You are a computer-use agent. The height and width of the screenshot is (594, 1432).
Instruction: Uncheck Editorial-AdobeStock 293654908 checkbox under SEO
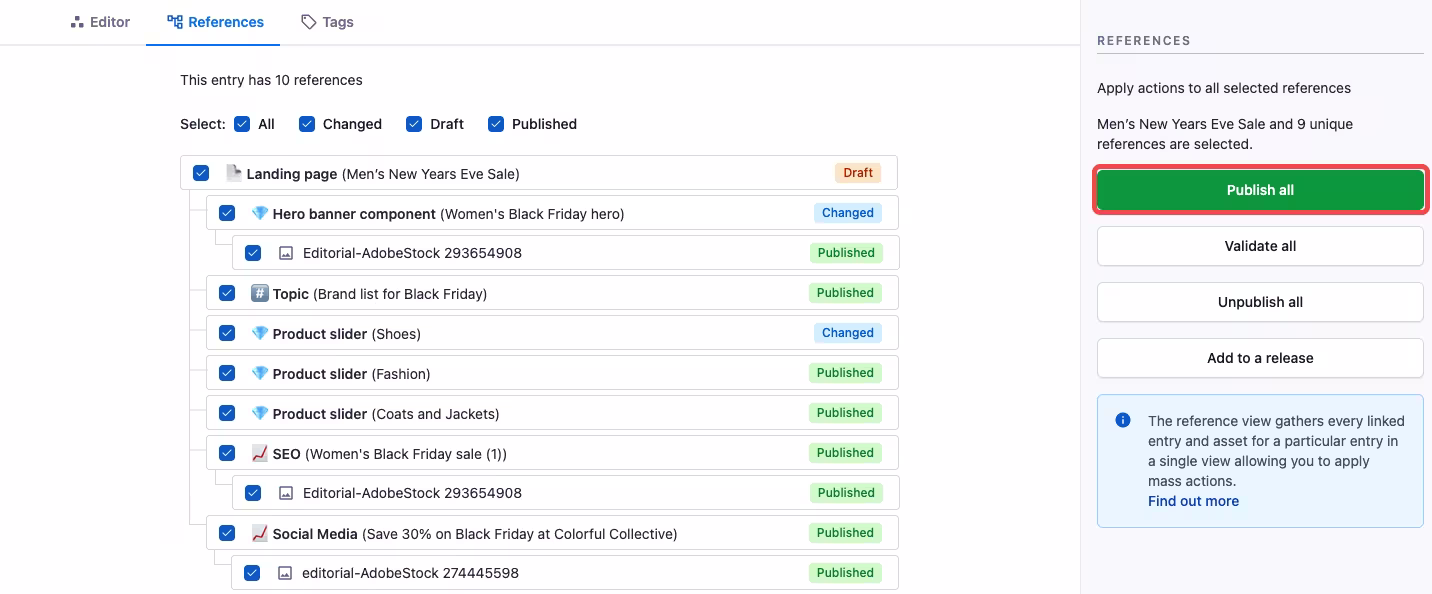tap(253, 493)
